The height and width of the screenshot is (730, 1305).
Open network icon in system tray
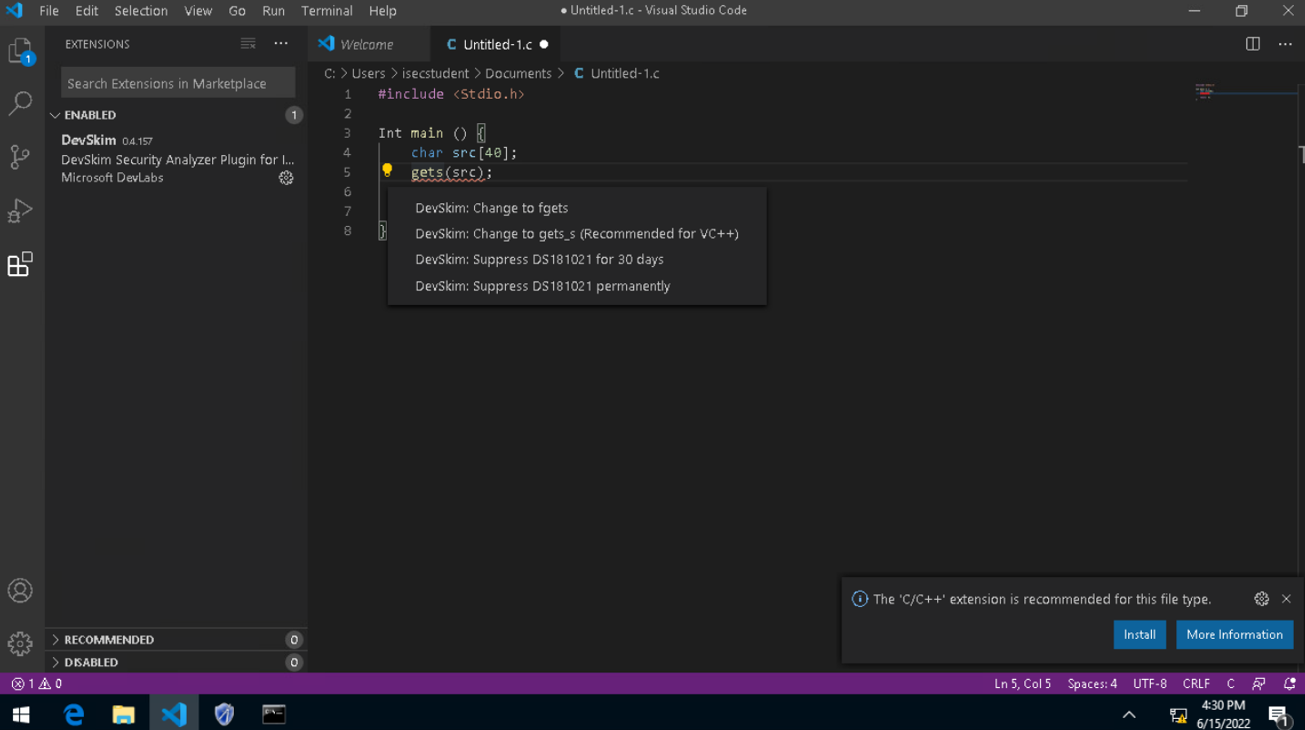pyautogui.click(x=1178, y=714)
